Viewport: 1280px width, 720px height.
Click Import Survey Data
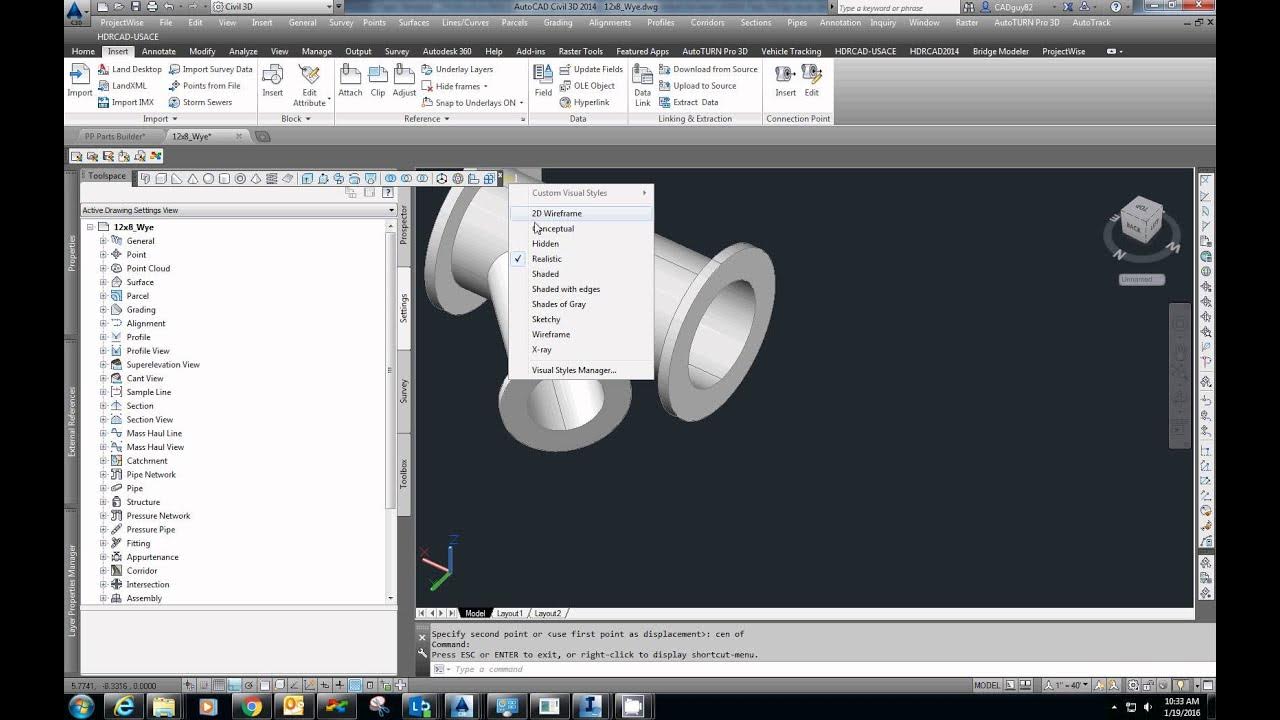(x=210, y=70)
